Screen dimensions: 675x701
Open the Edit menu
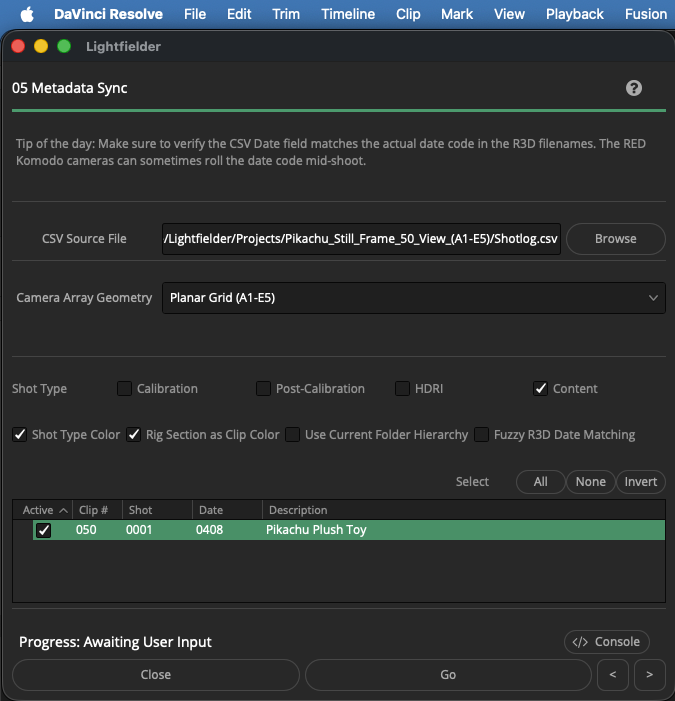tap(239, 14)
